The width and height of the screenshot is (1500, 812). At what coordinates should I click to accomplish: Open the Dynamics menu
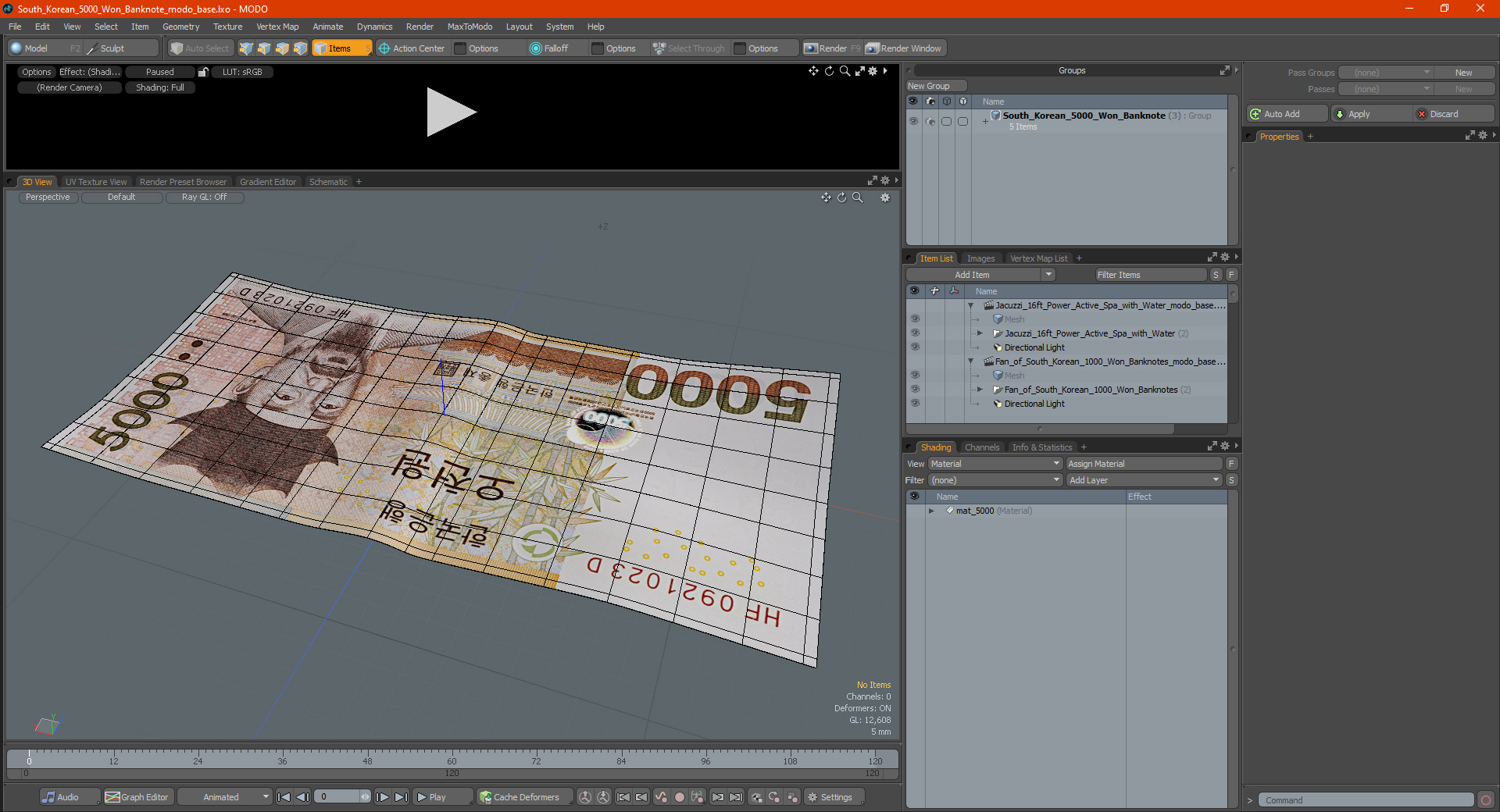374,27
